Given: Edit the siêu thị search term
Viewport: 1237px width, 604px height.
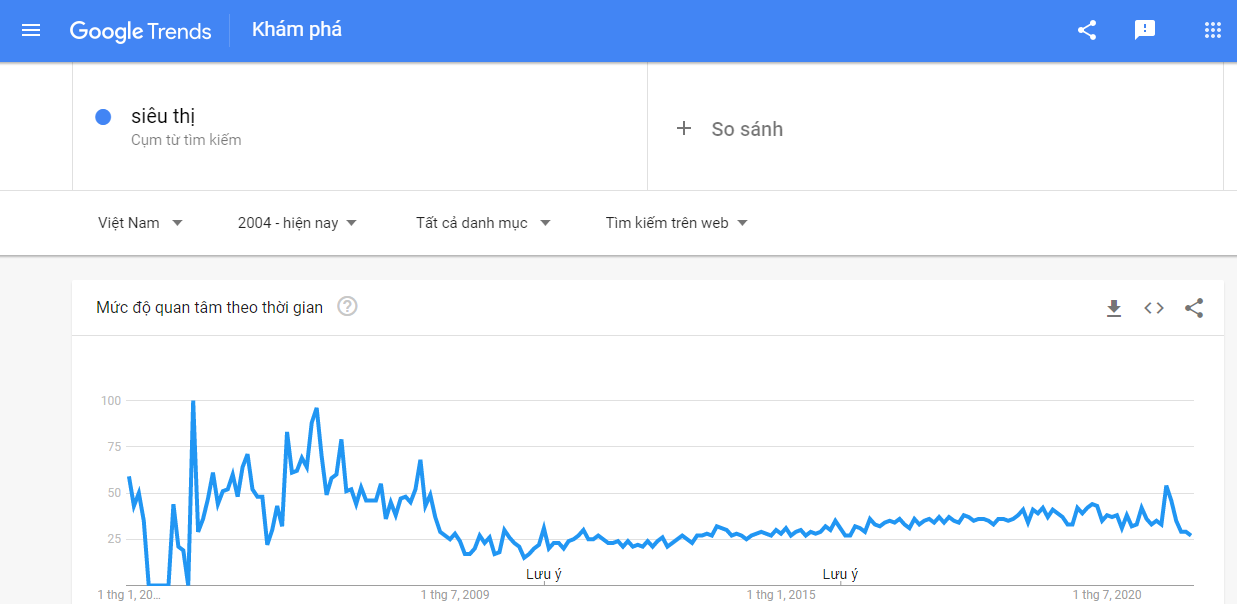Looking at the screenshot, I should pyautogui.click(x=162, y=116).
